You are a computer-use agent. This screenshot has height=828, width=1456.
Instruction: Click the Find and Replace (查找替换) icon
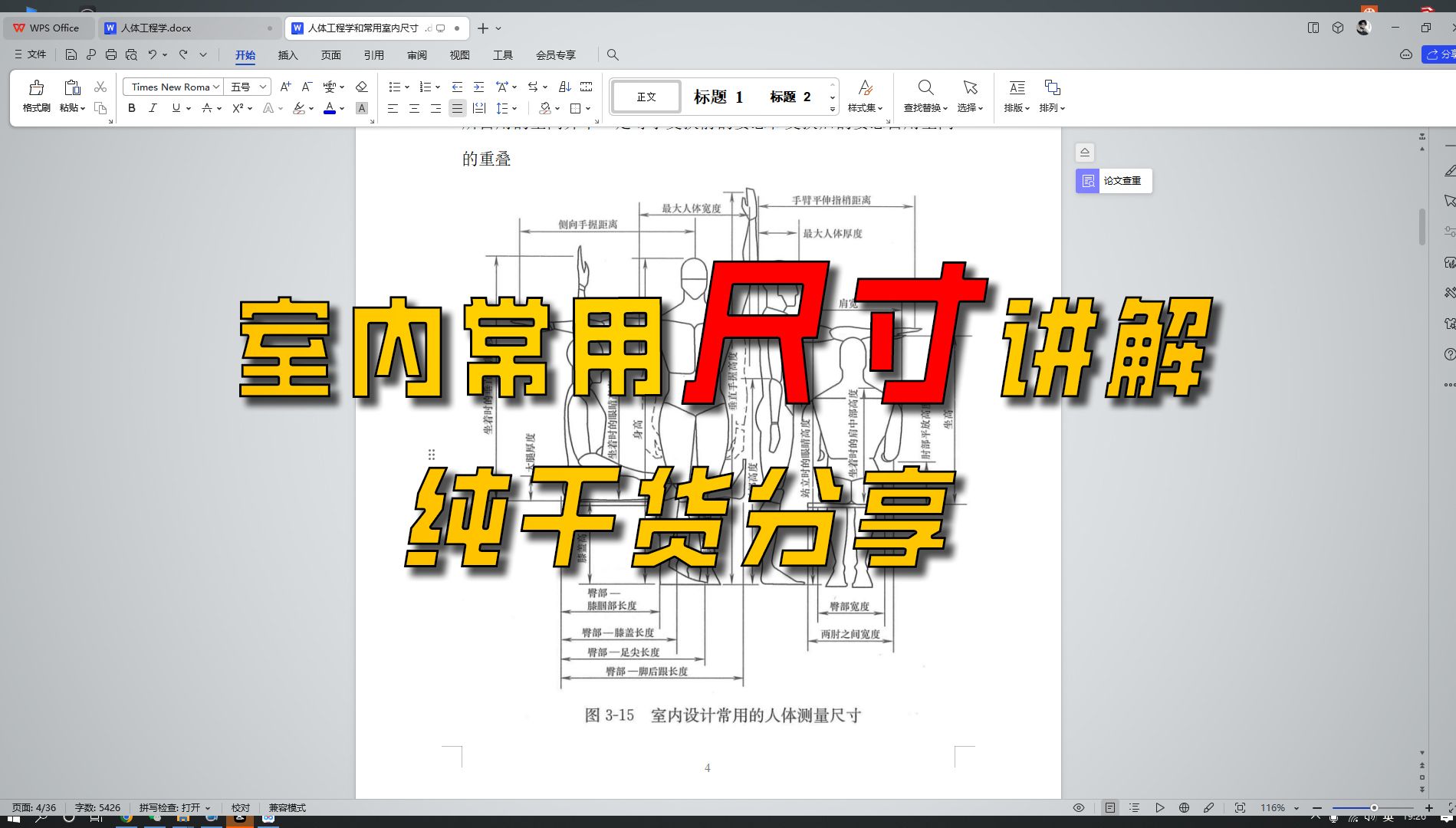925,87
